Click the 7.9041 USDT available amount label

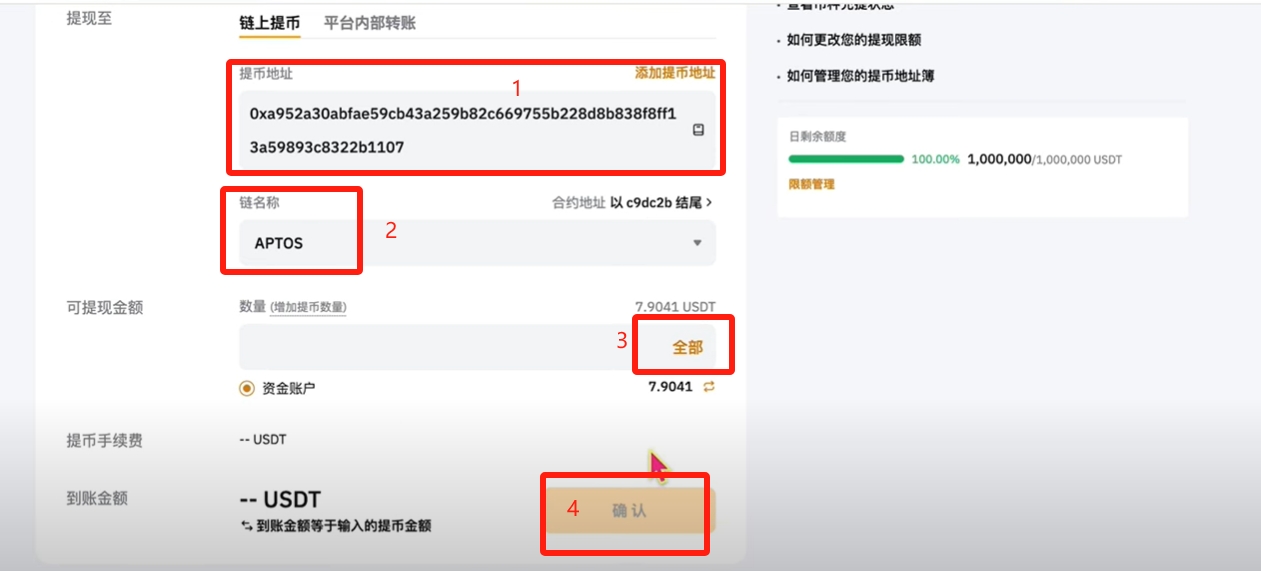coord(675,307)
